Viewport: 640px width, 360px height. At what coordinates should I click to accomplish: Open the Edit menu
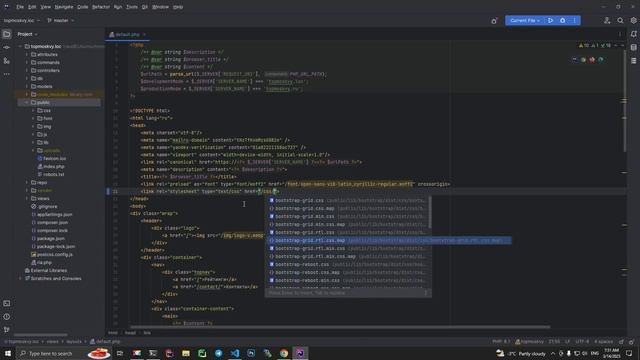coord(32,7)
